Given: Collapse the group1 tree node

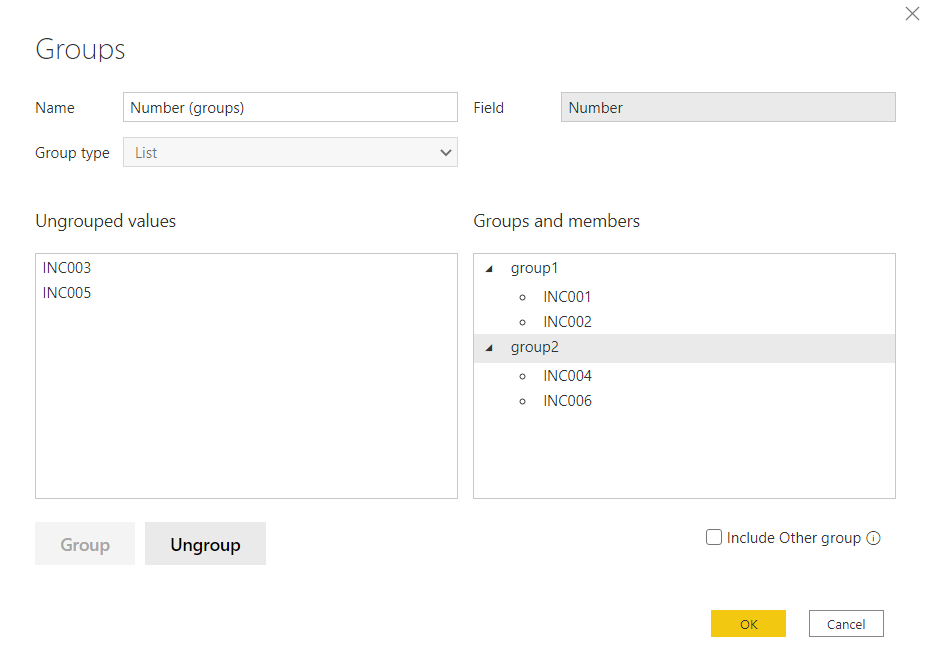Looking at the screenshot, I should (x=487, y=268).
